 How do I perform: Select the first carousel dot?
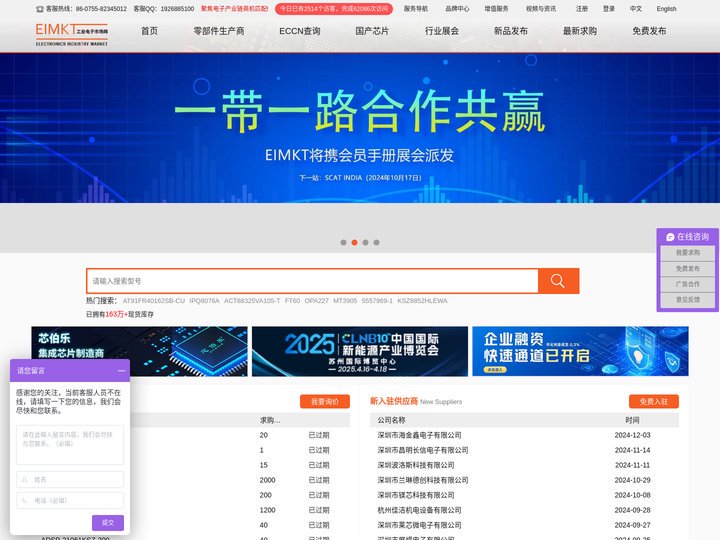pyautogui.click(x=343, y=242)
